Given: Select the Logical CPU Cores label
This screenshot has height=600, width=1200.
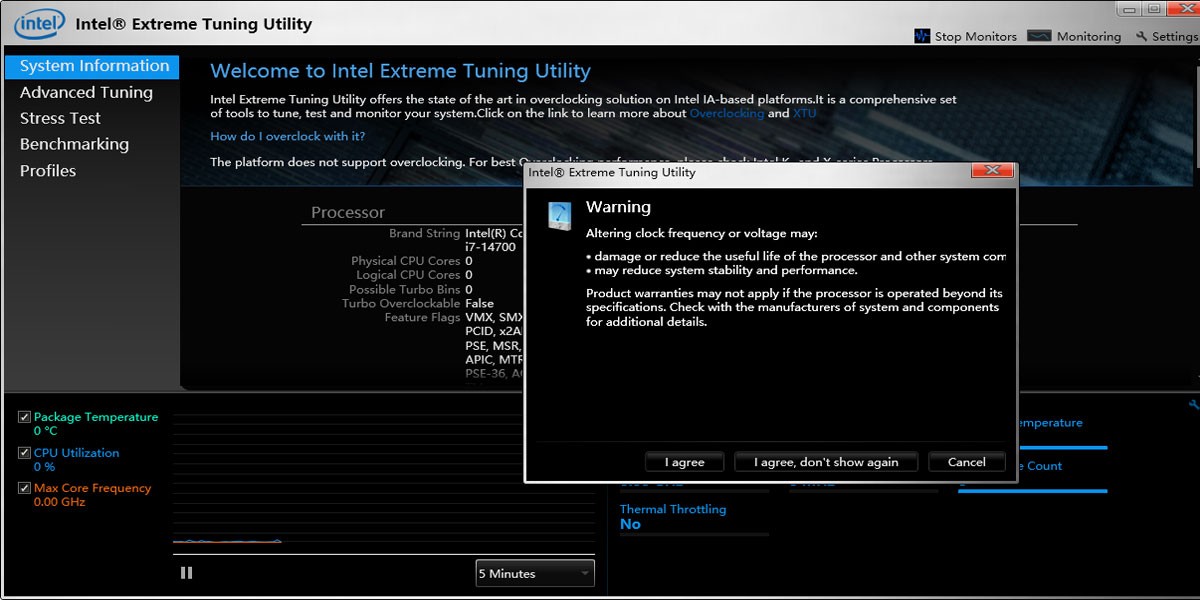Looking at the screenshot, I should [x=408, y=275].
